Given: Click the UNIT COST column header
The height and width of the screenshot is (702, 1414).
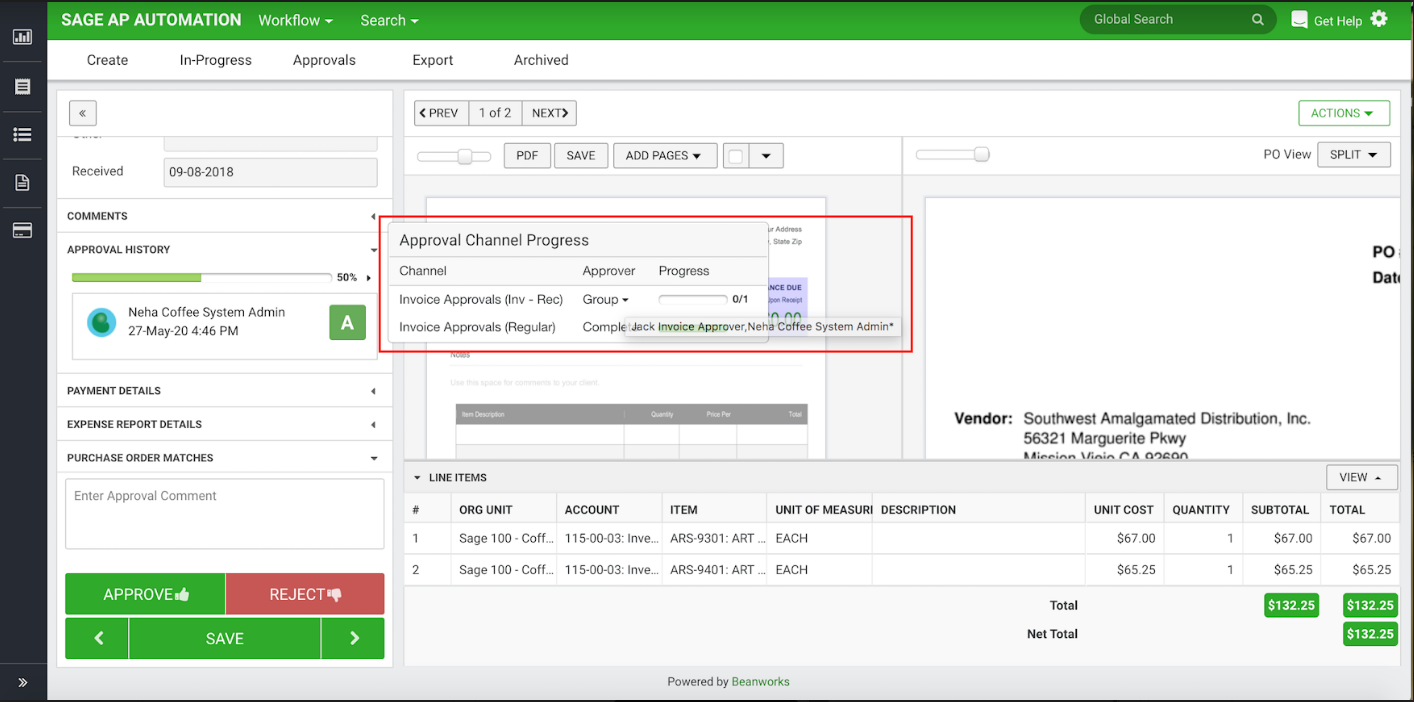Looking at the screenshot, I should (1123, 510).
